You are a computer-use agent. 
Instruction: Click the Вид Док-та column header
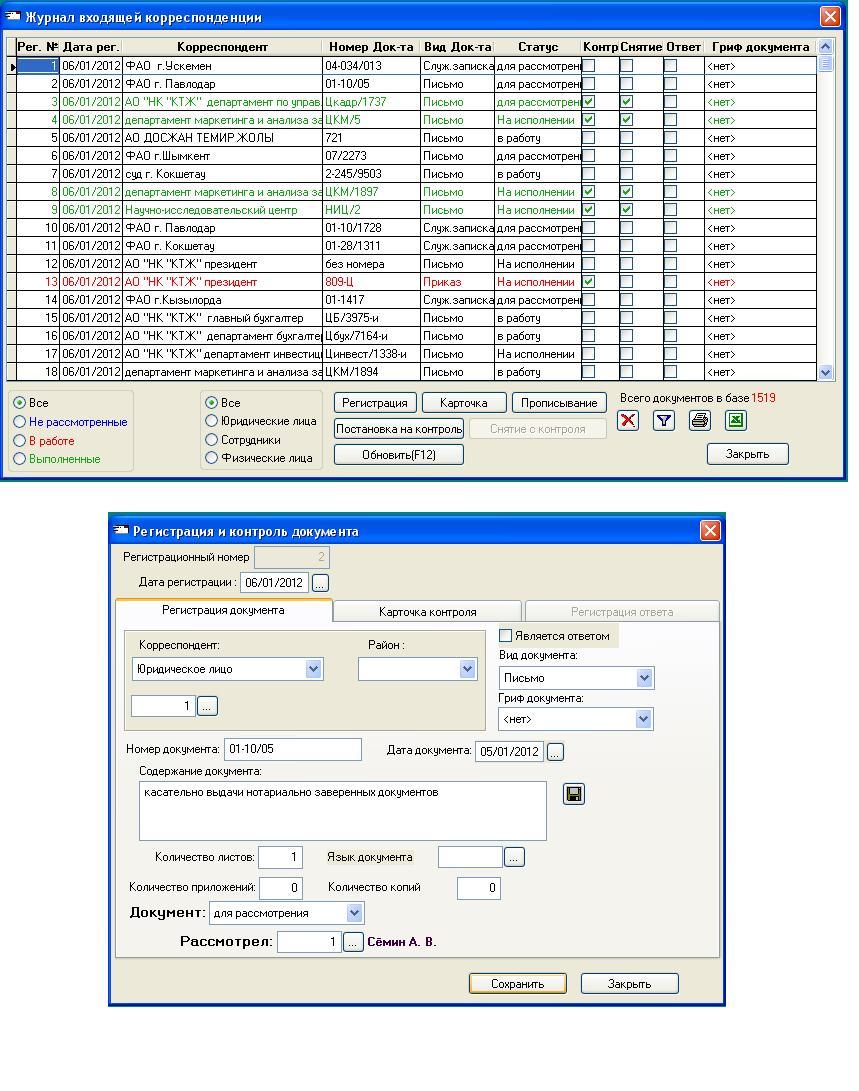click(x=458, y=47)
